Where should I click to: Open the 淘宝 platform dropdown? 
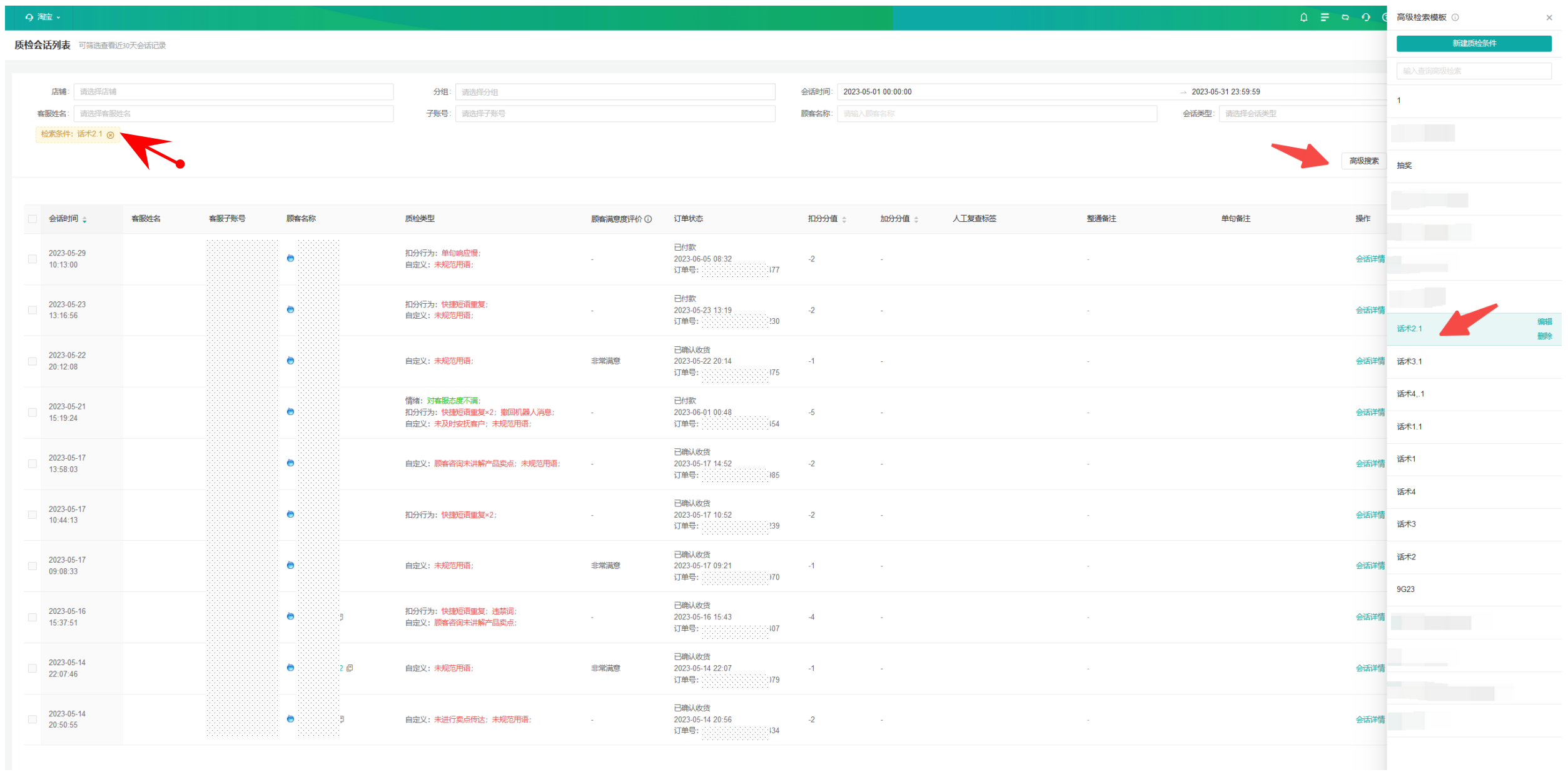click(x=43, y=18)
